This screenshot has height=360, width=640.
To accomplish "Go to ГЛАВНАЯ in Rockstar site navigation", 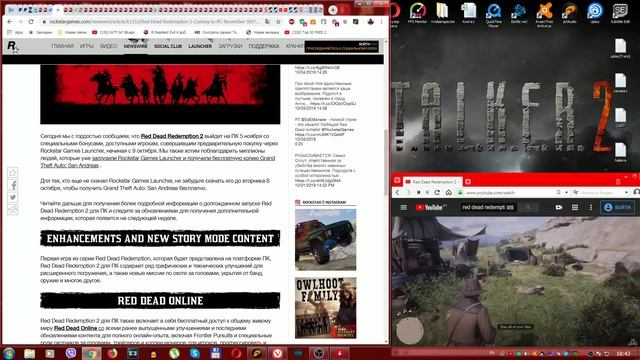I will tap(62, 46).
